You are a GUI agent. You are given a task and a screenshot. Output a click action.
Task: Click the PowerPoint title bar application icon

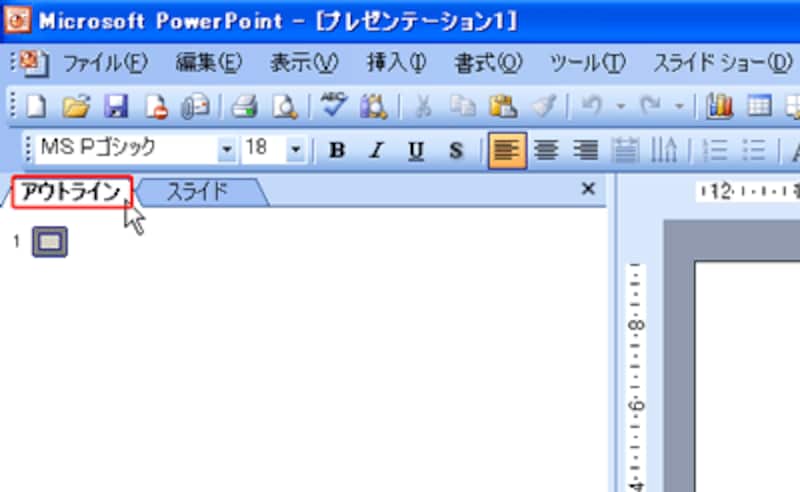coord(17,21)
